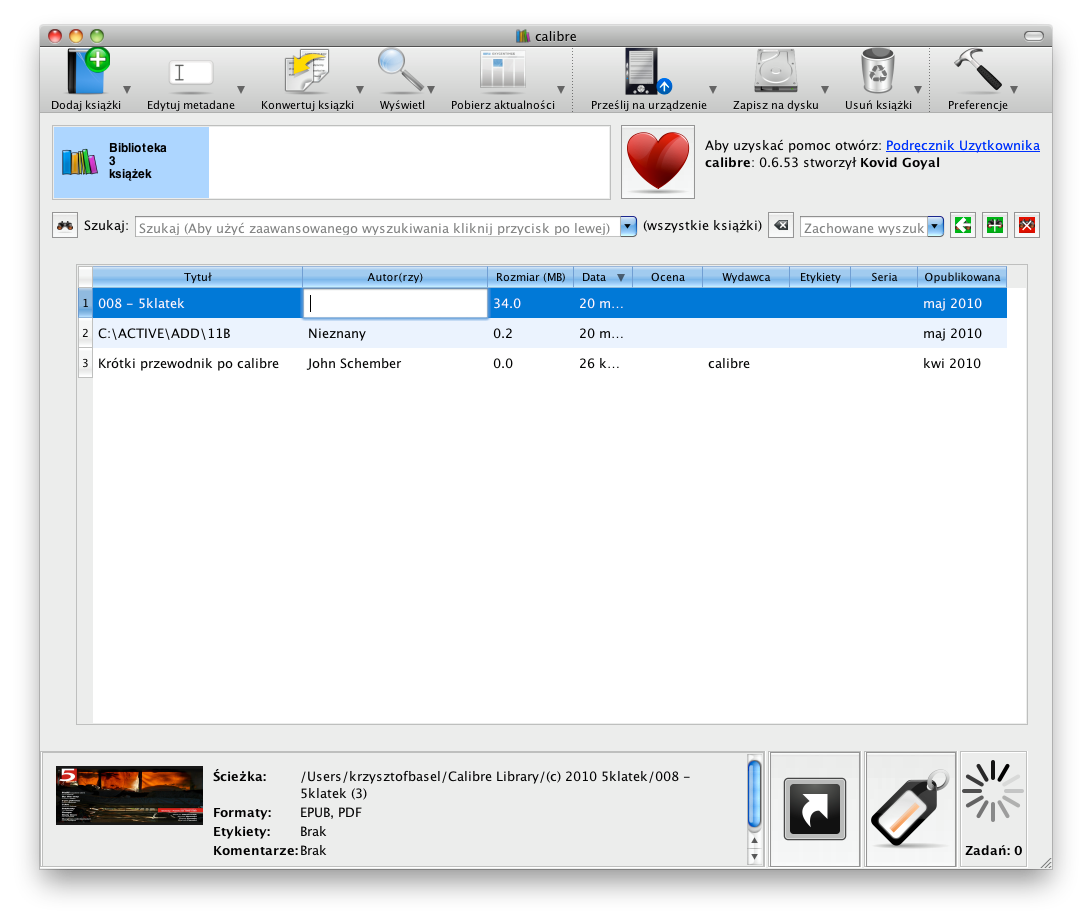Click the Prześlij na urządzenie icon
This screenshot has width=1092, height=924.
(x=646, y=71)
